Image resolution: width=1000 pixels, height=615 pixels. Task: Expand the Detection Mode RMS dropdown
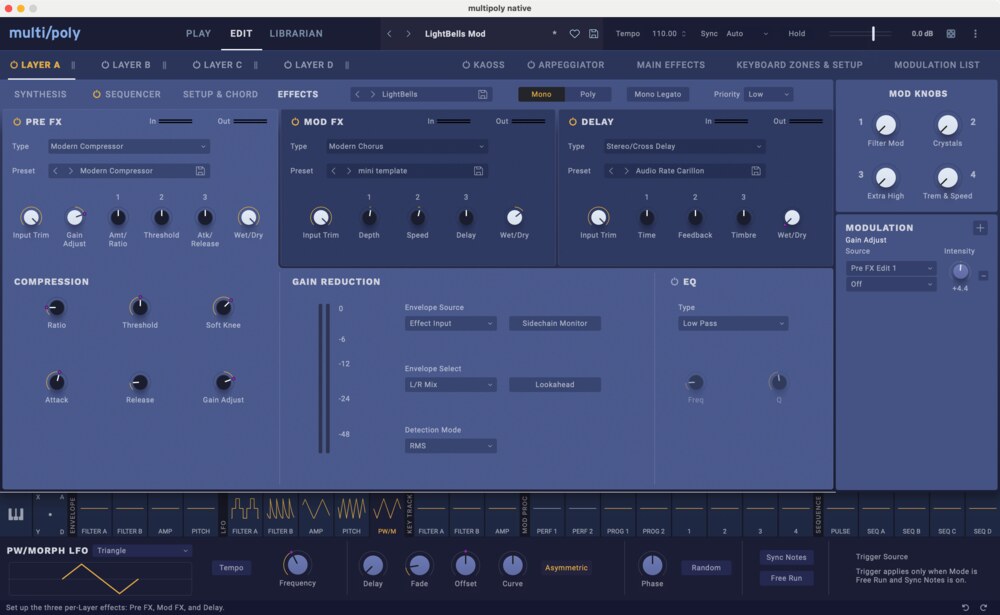click(x=450, y=446)
